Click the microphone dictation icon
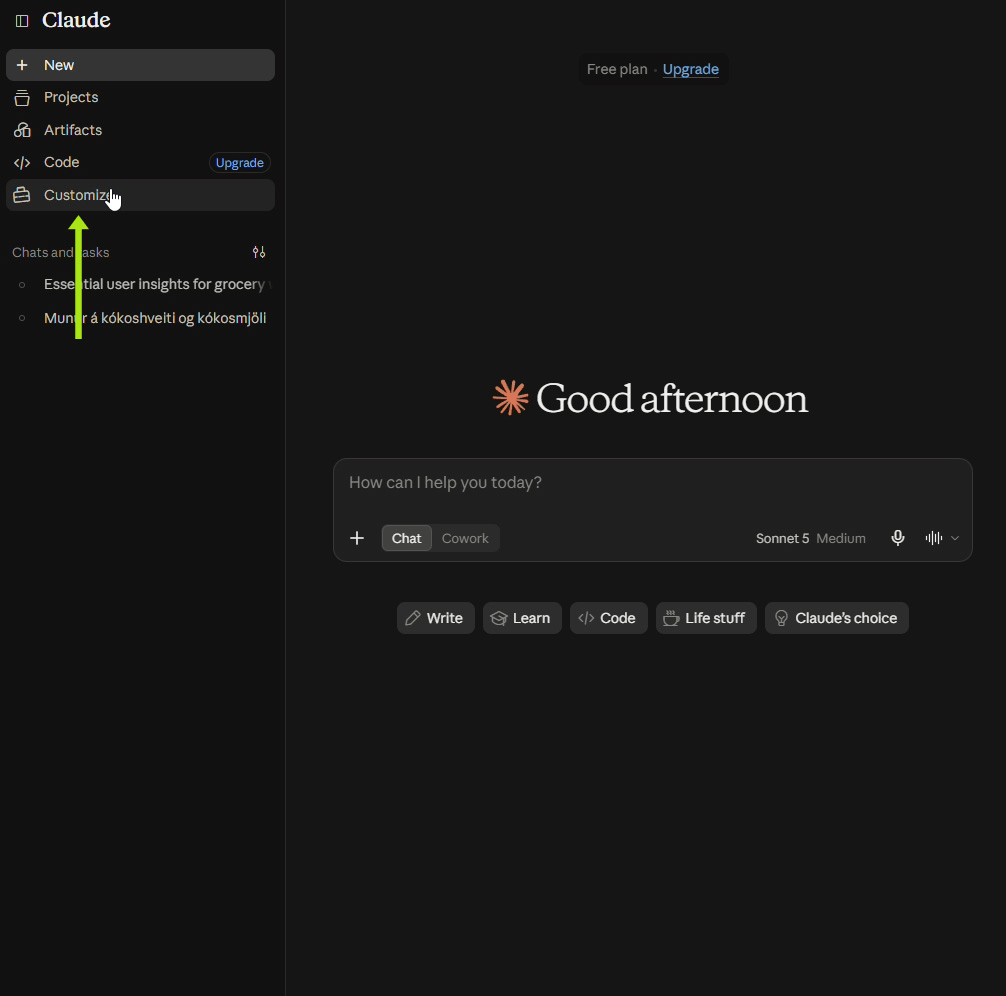 898,538
